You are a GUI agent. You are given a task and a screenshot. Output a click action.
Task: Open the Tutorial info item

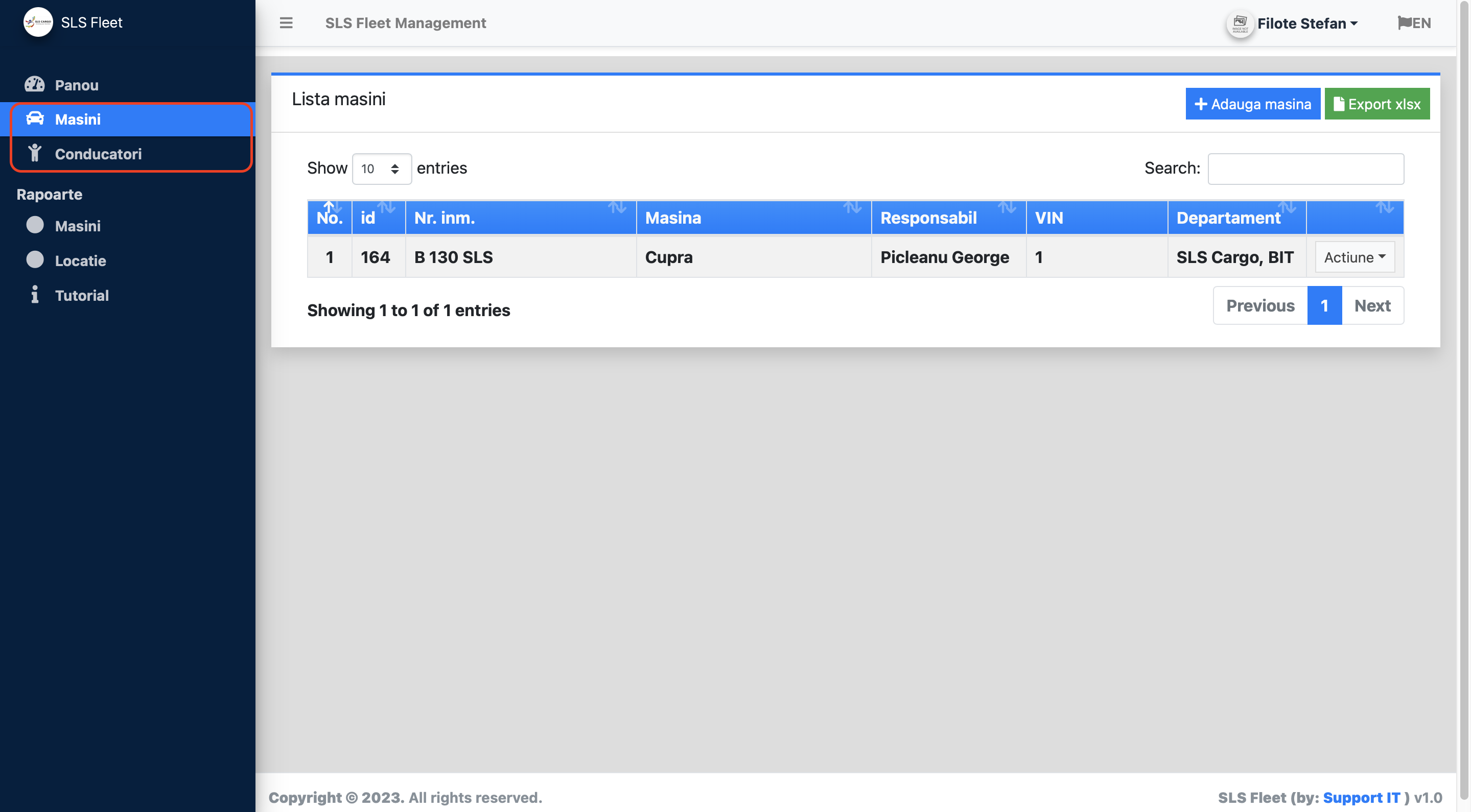click(x=81, y=295)
